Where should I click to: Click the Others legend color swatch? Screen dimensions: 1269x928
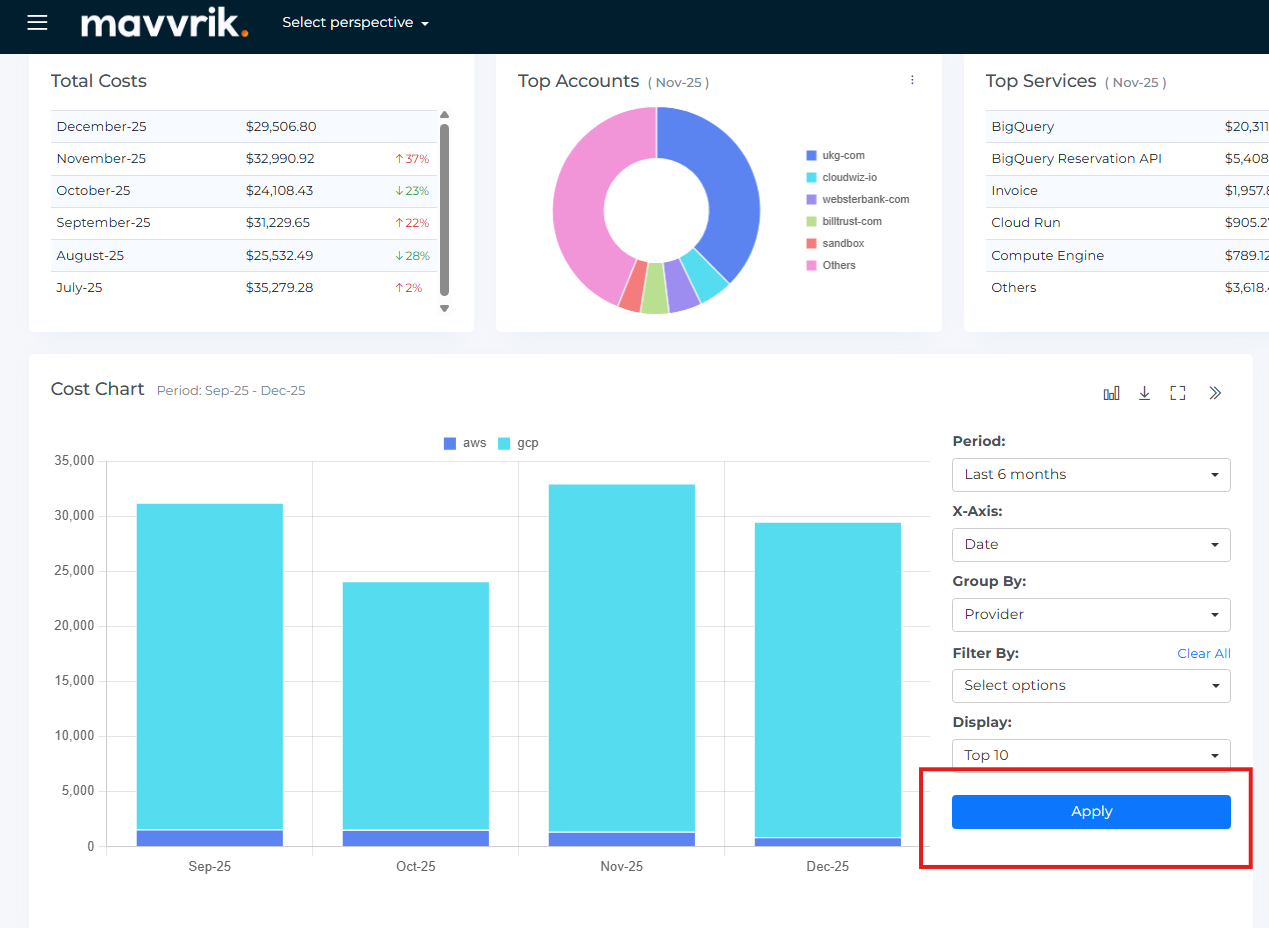pos(812,265)
